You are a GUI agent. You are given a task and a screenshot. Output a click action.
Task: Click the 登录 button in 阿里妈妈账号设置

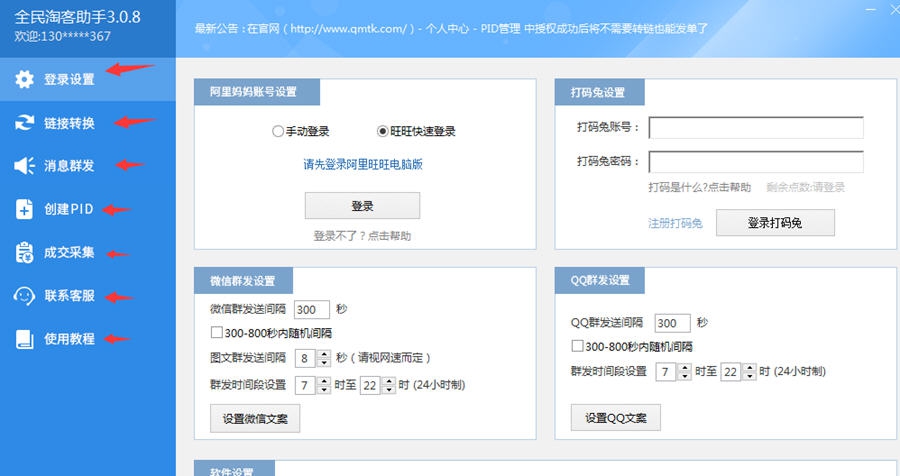click(362, 206)
